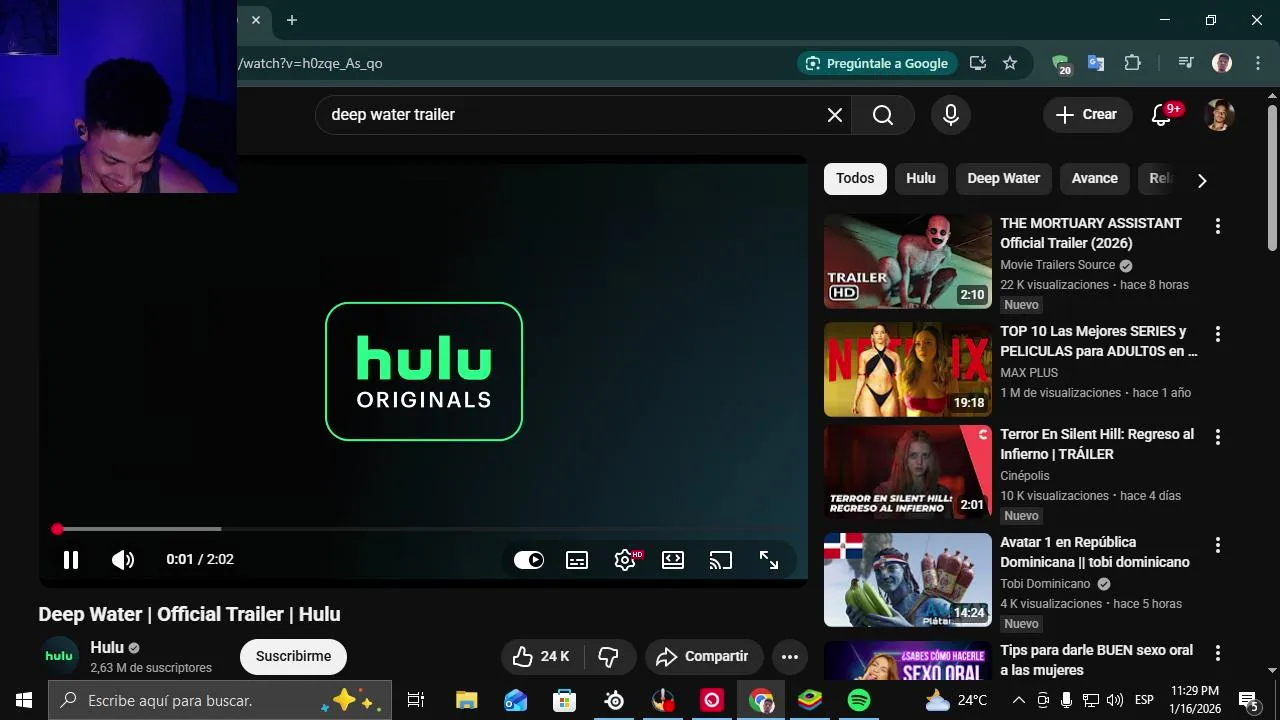Open the Windows Start menu
Viewport: 1280px width, 720px height.
[x=24, y=700]
